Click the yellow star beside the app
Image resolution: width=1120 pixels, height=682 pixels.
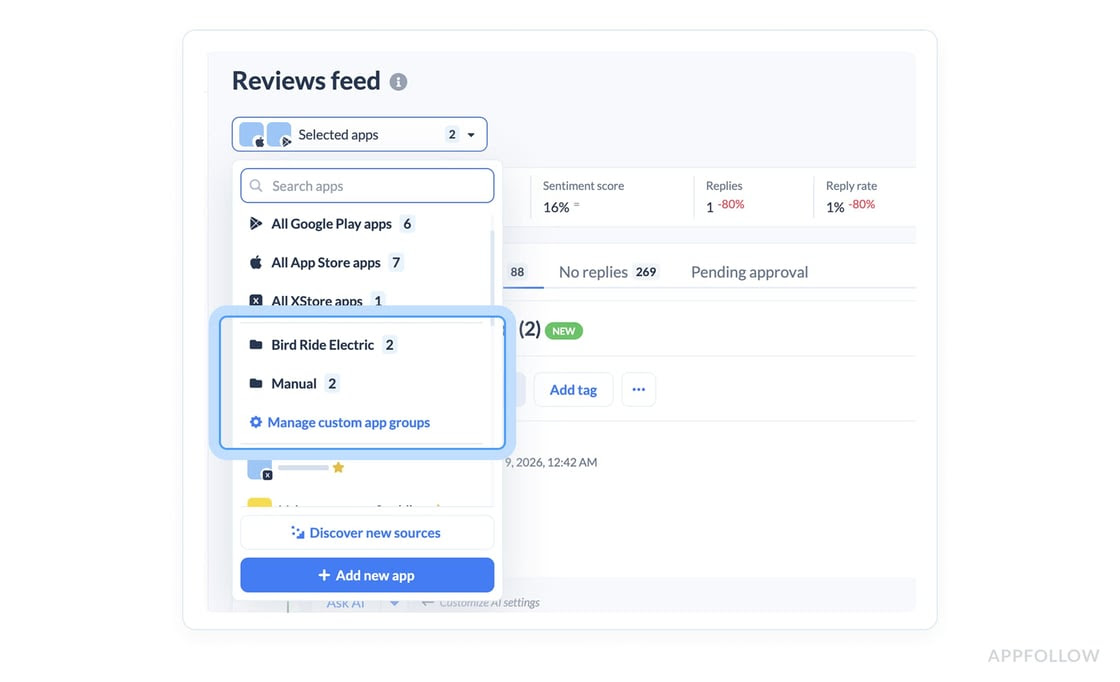pyautogui.click(x=338, y=467)
